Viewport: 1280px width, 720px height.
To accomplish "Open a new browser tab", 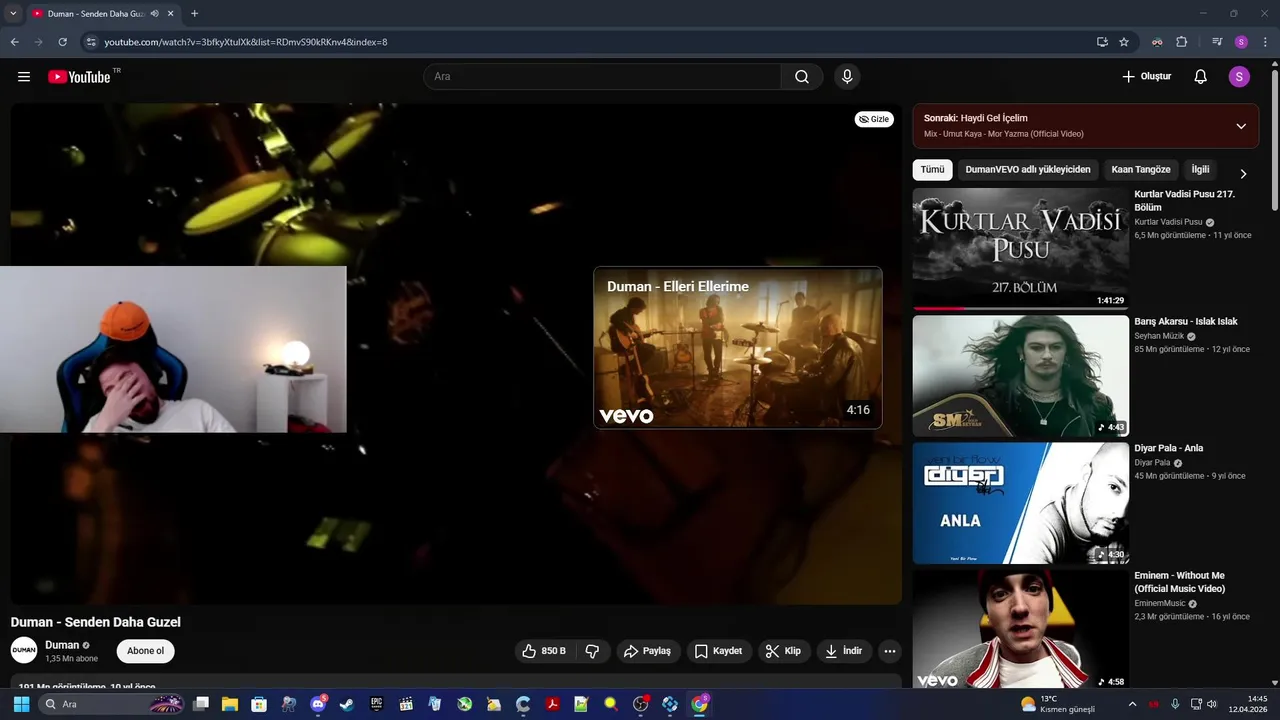I will (x=194, y=13).
